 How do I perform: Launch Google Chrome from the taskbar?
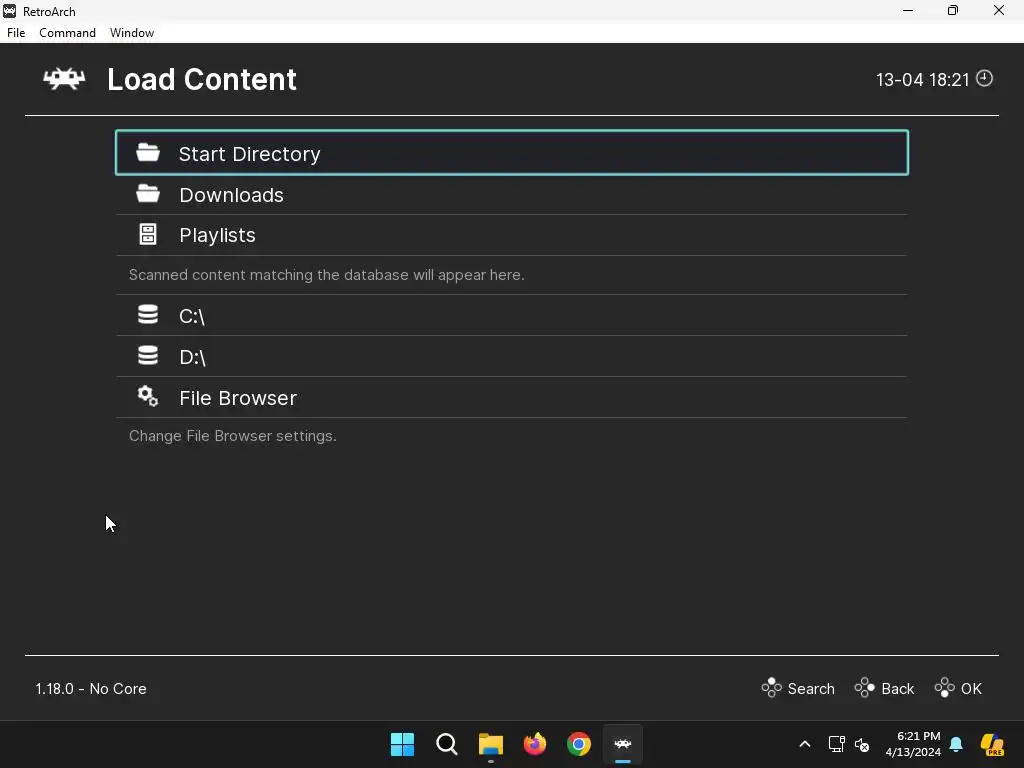[x=579, y=744]
